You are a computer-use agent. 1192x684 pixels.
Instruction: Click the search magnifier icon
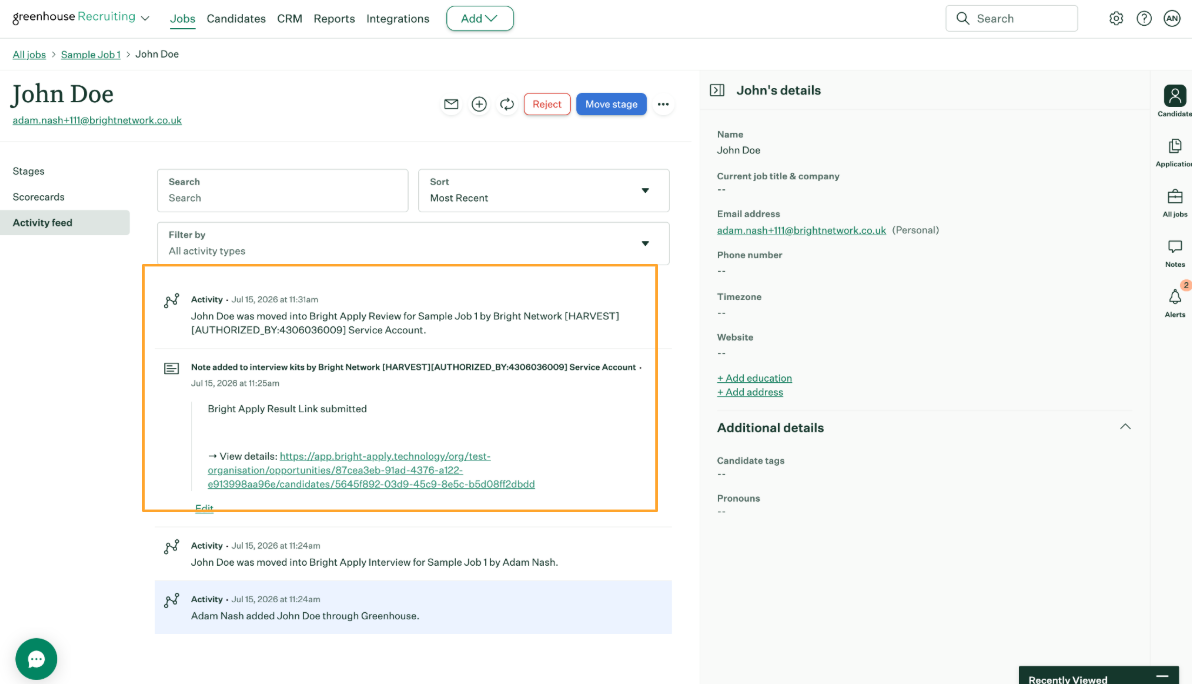962,18
